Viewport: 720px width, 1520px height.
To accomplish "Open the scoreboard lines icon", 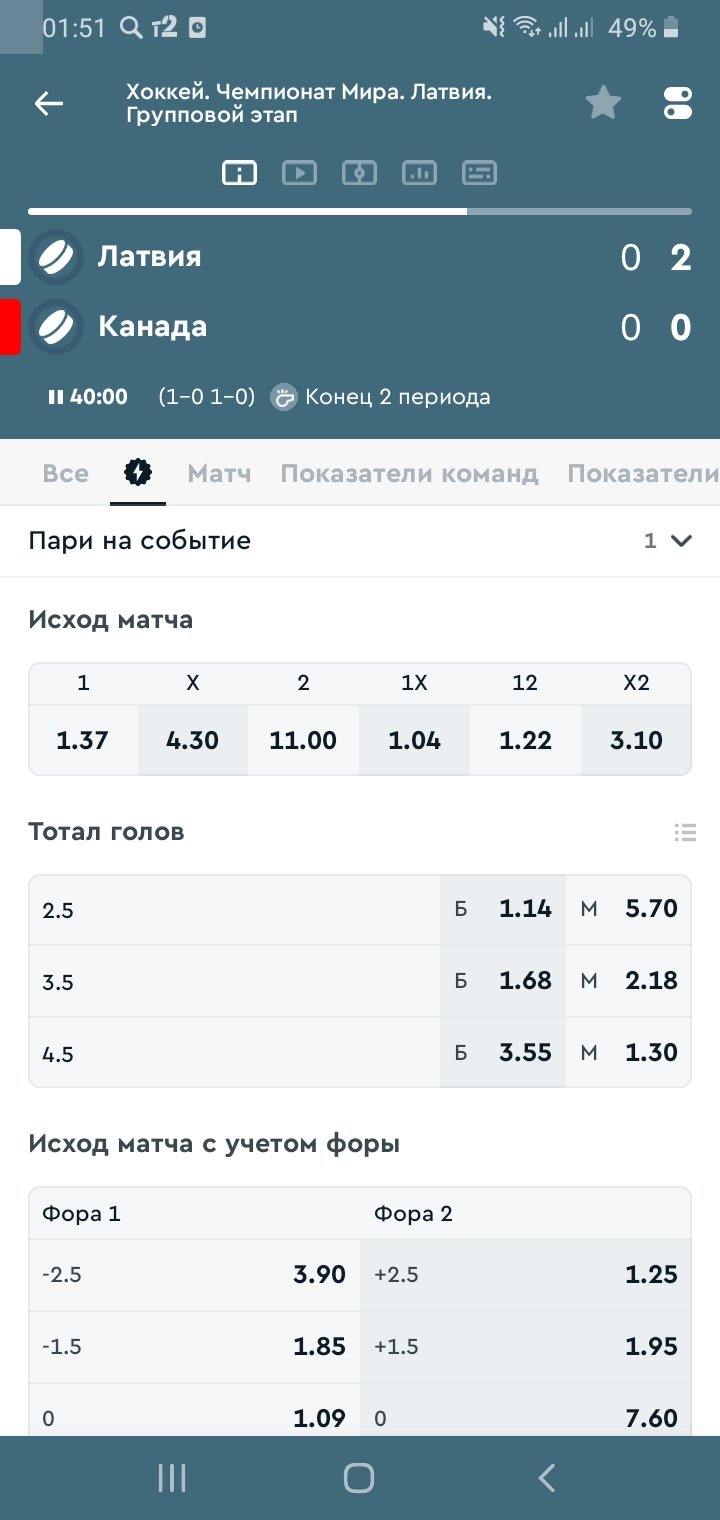I will [479, 173].
